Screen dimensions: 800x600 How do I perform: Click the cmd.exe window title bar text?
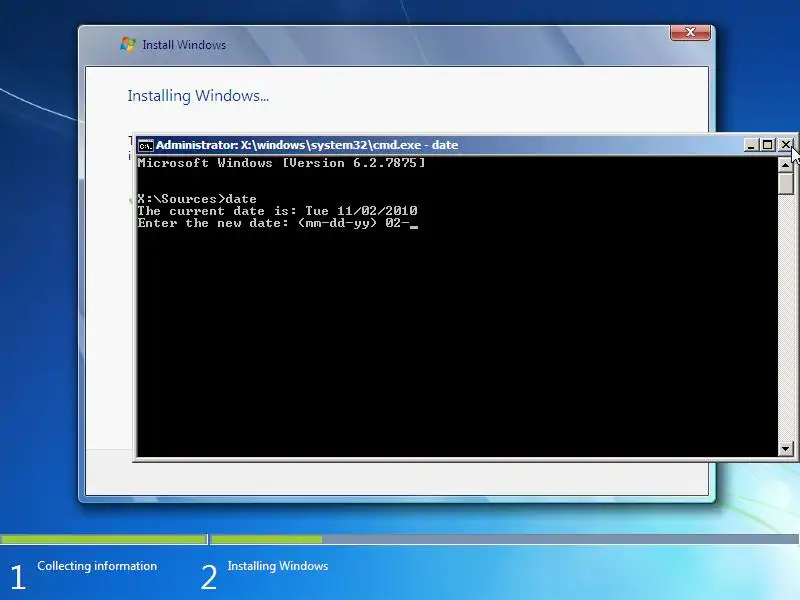pos(307,145)
